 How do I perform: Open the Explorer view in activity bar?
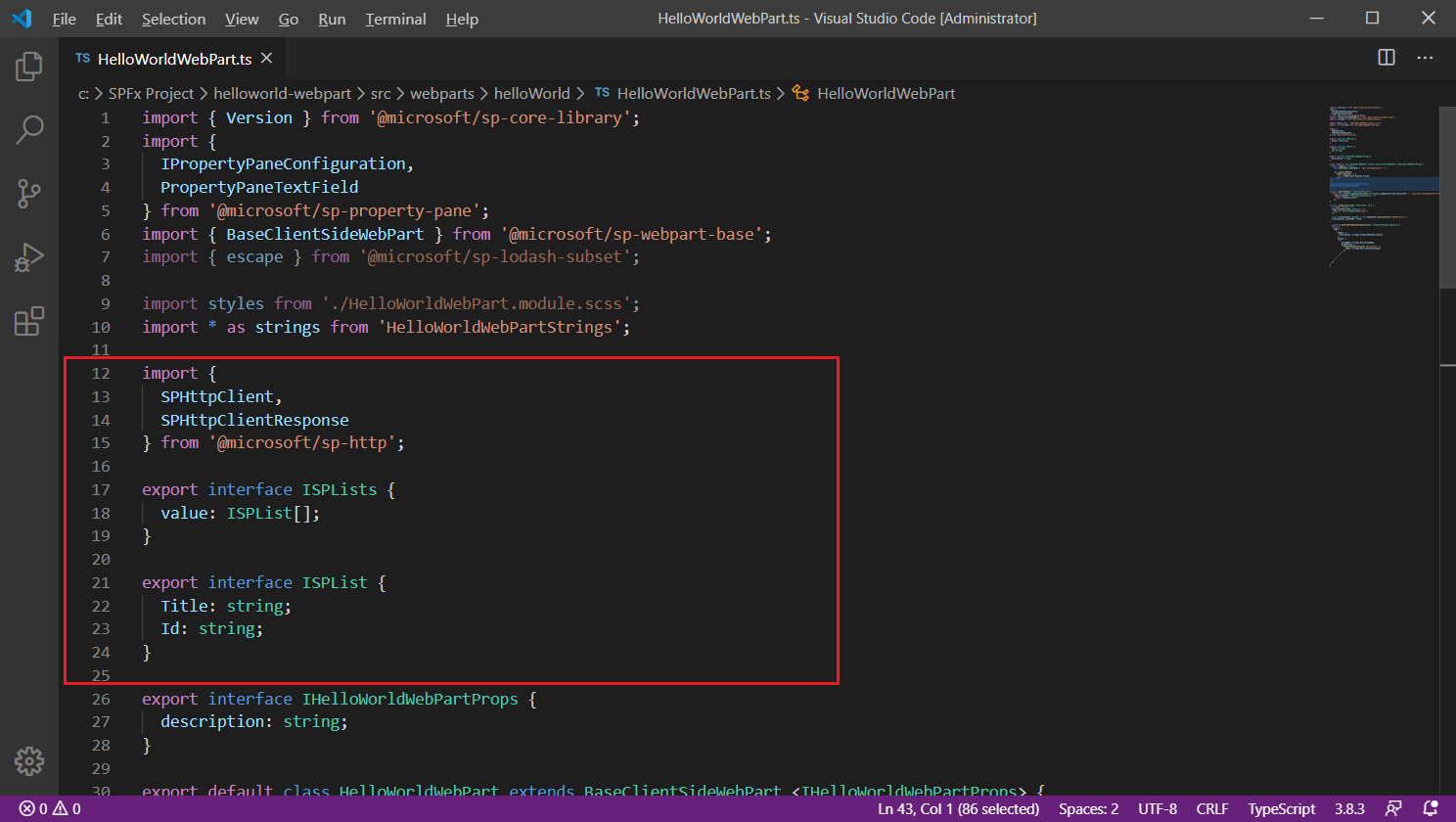click(x=29, y=67)
